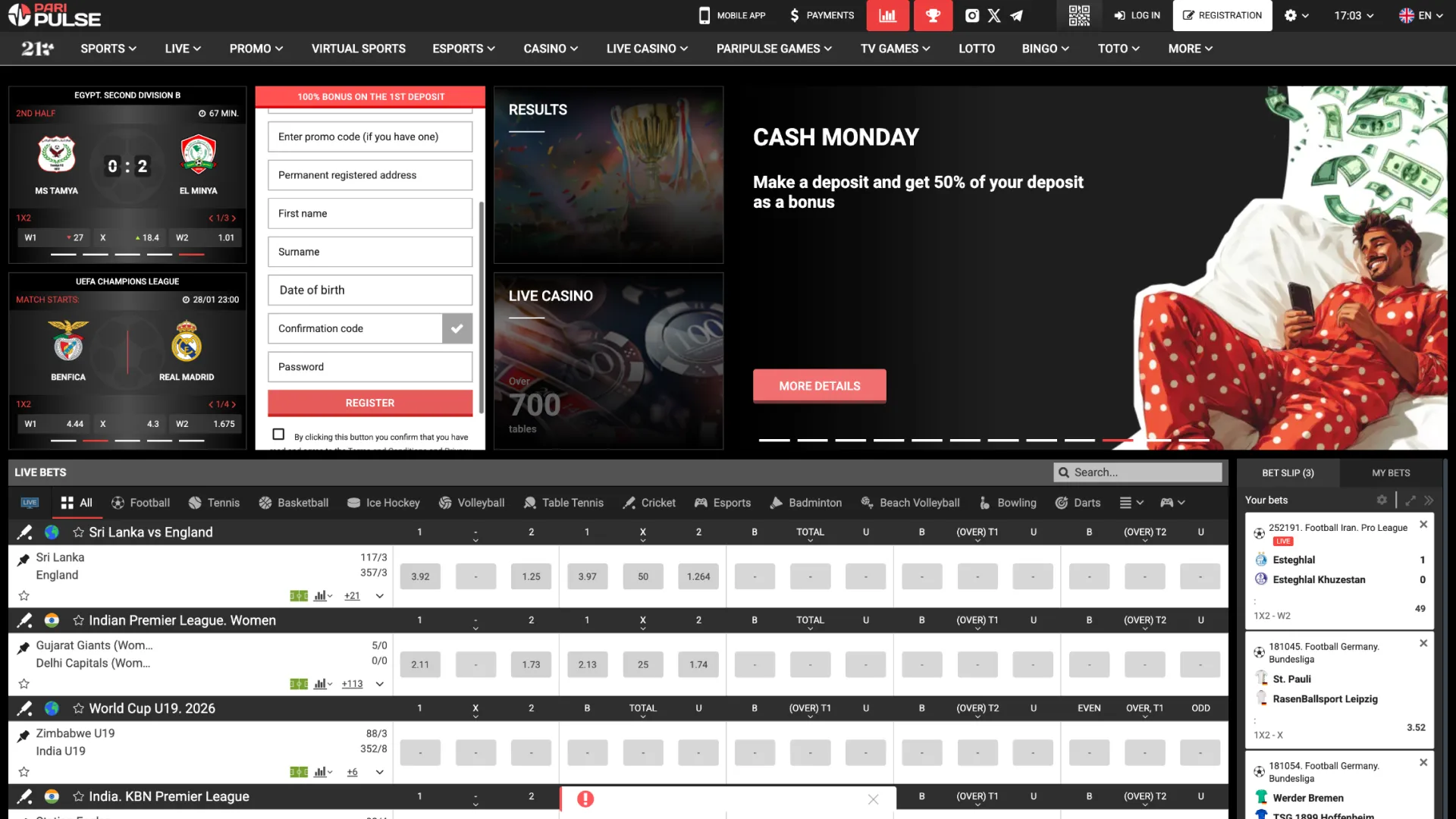Open the language EN dropdown
Image resolution: width=1456 pixels, height=819 pixels.
(1421, 15)
